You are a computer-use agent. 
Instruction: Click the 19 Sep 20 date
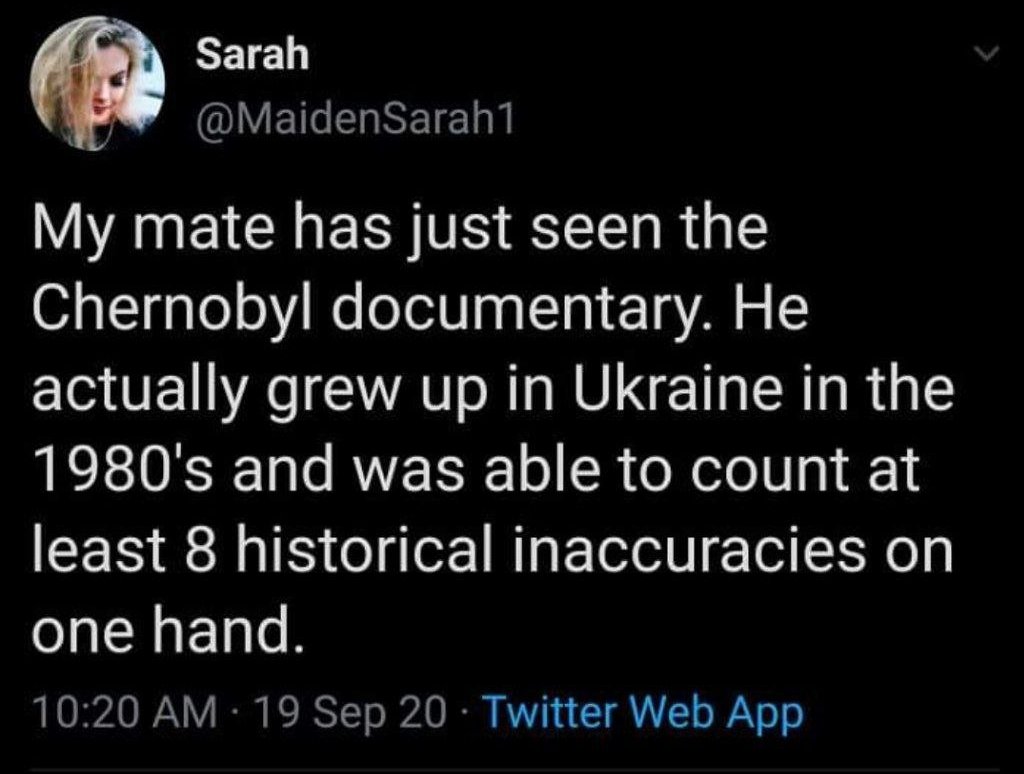tap(352, 713)
